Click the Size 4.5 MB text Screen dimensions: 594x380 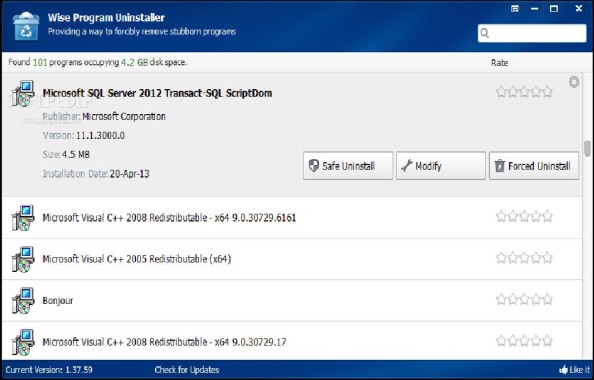coord(66,155)
